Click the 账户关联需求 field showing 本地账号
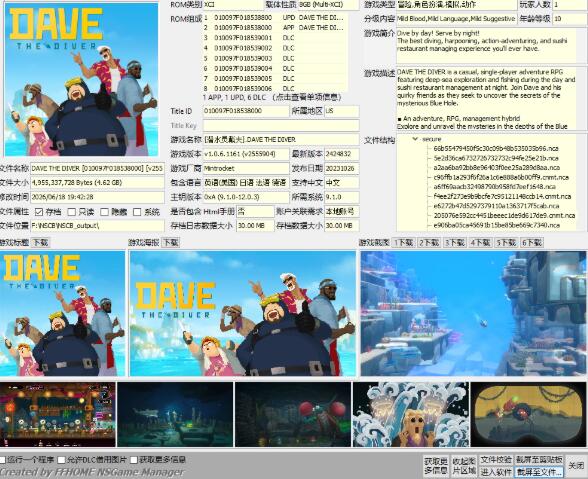This screenshot has height=479, width=588. (x=342, y=212)
